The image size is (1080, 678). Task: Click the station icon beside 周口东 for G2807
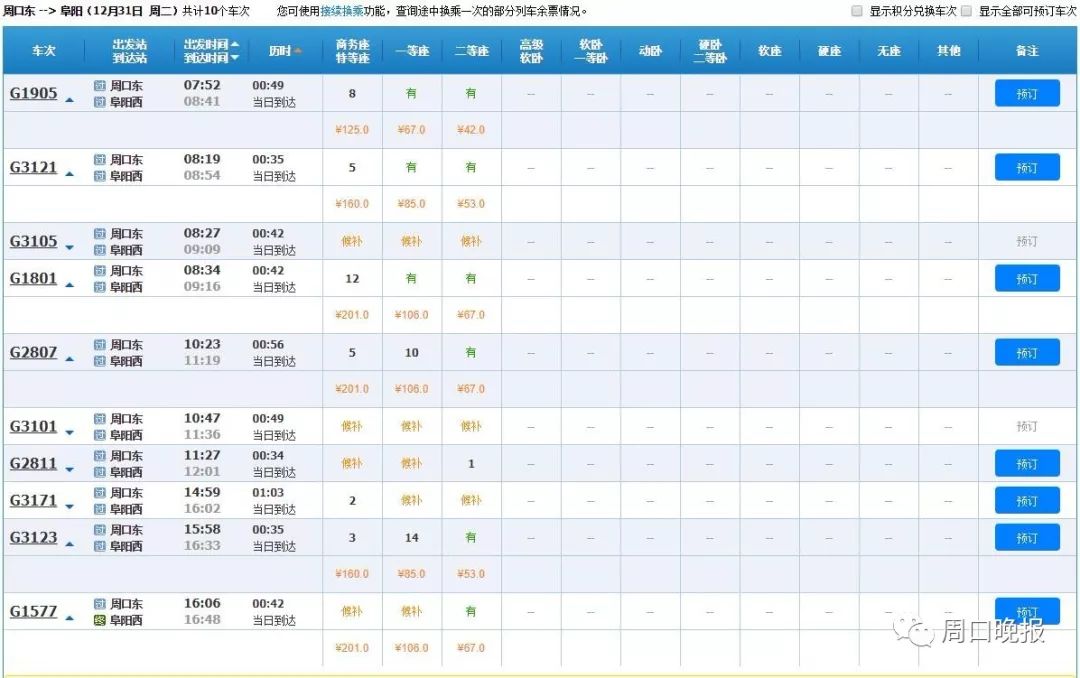click(99, 345)
